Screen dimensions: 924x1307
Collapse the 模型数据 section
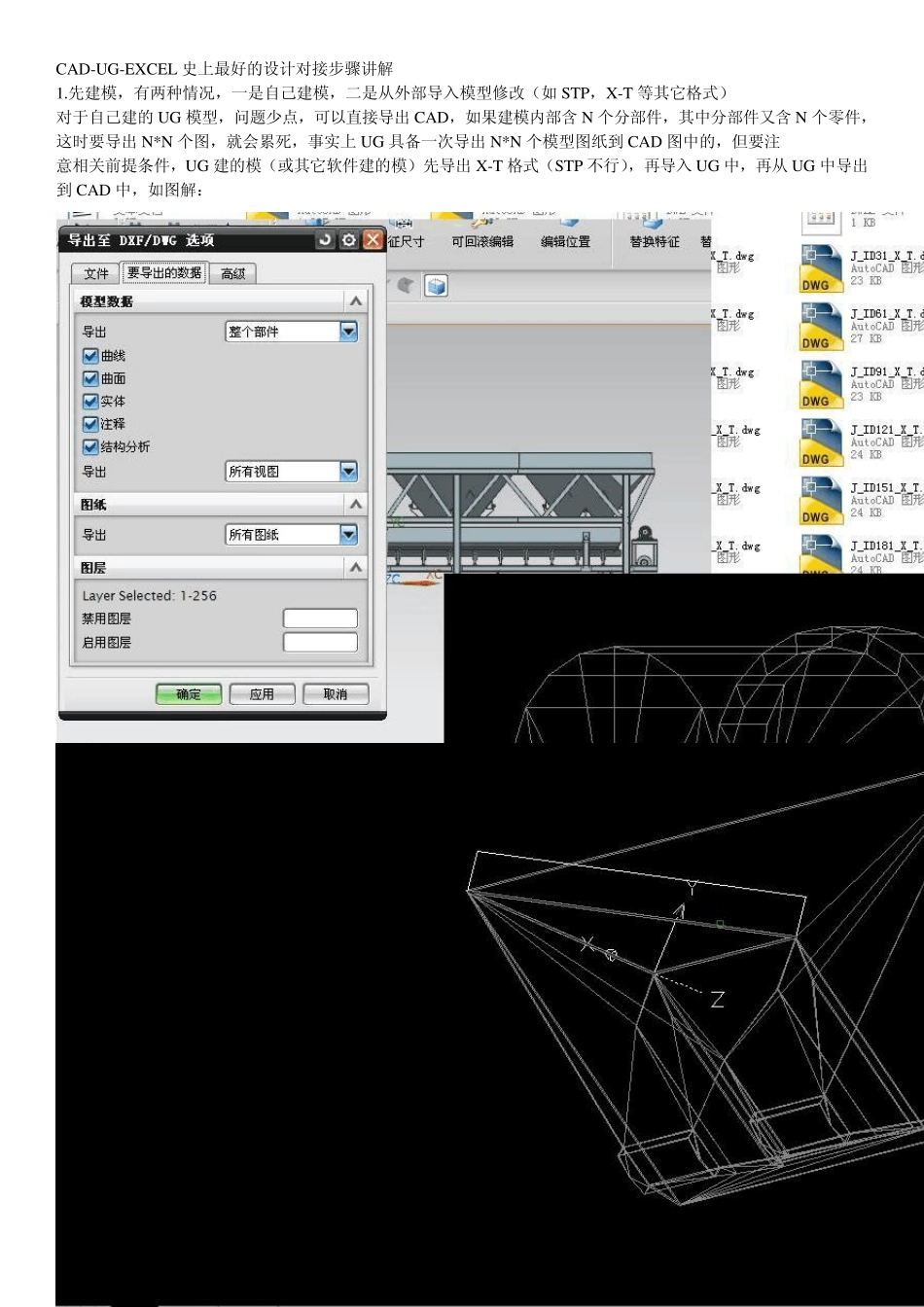[356, 301]
